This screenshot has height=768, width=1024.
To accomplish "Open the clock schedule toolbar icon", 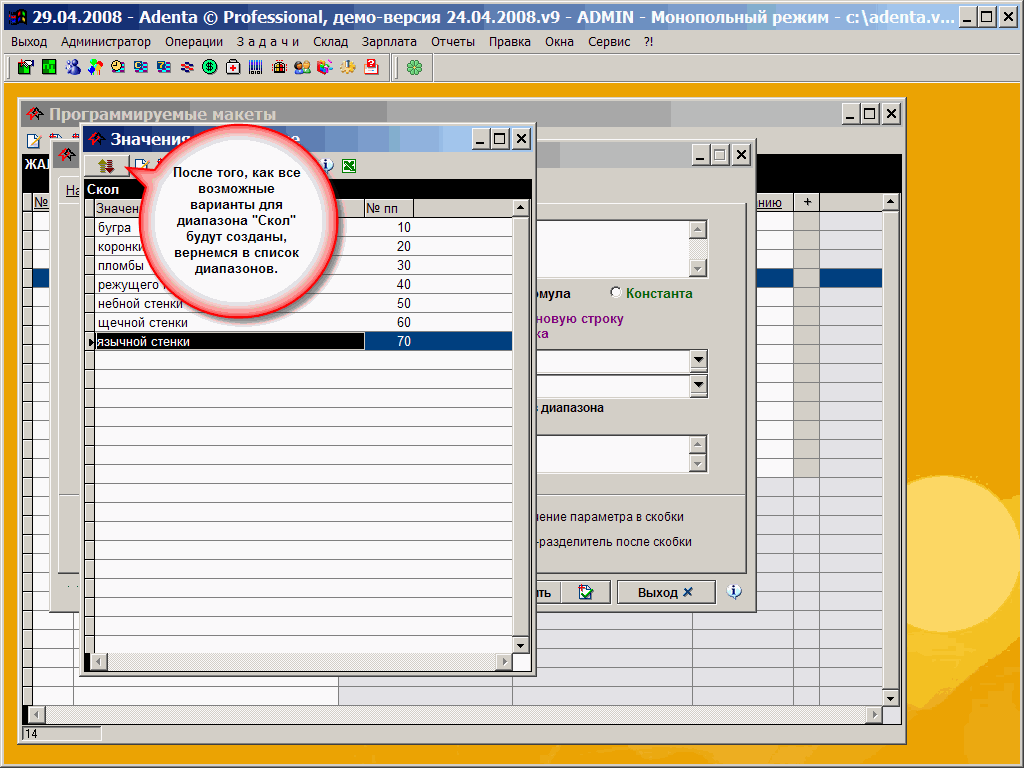I will [118, 67].
